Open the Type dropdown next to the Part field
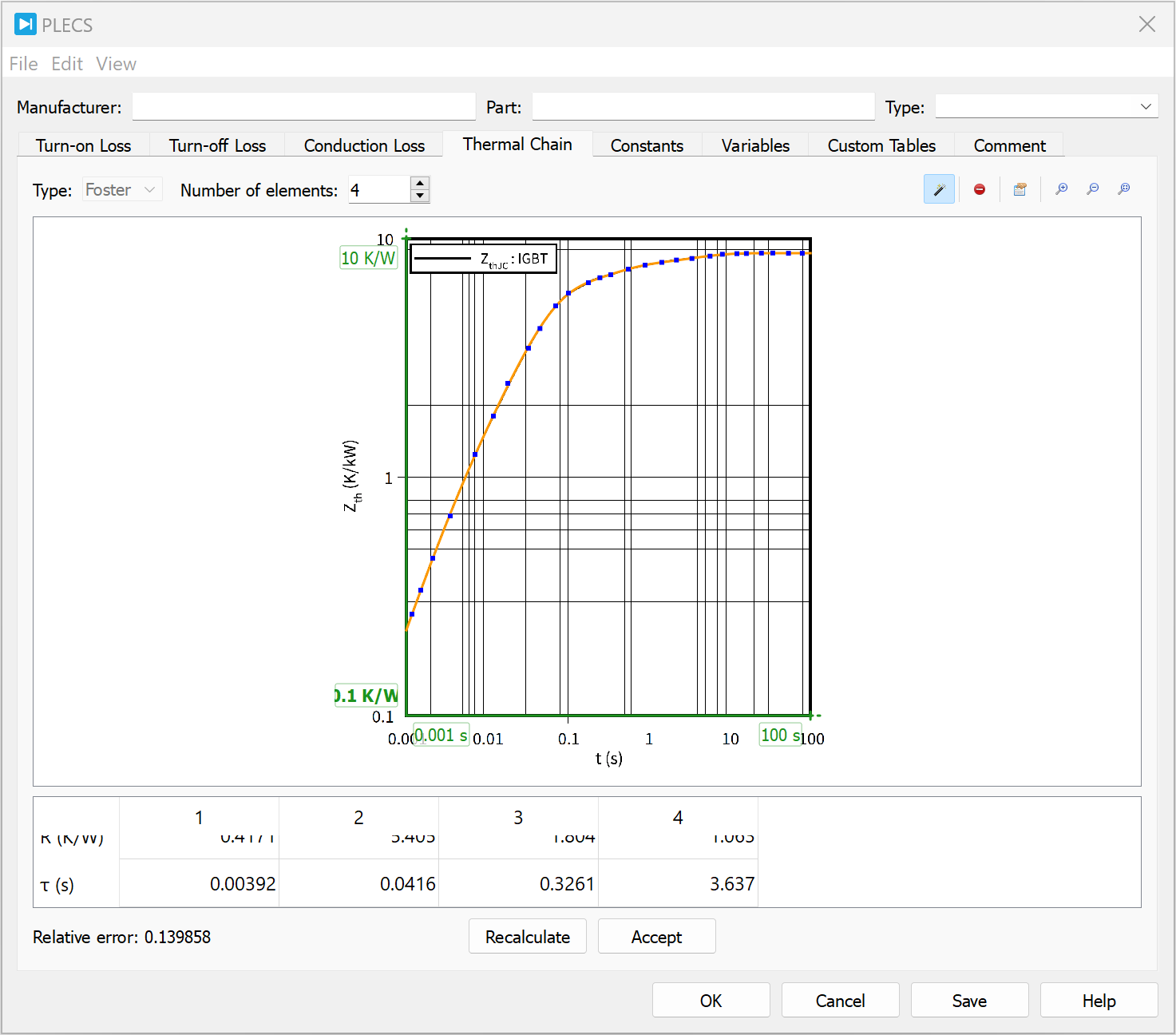 click(1047, 107)
